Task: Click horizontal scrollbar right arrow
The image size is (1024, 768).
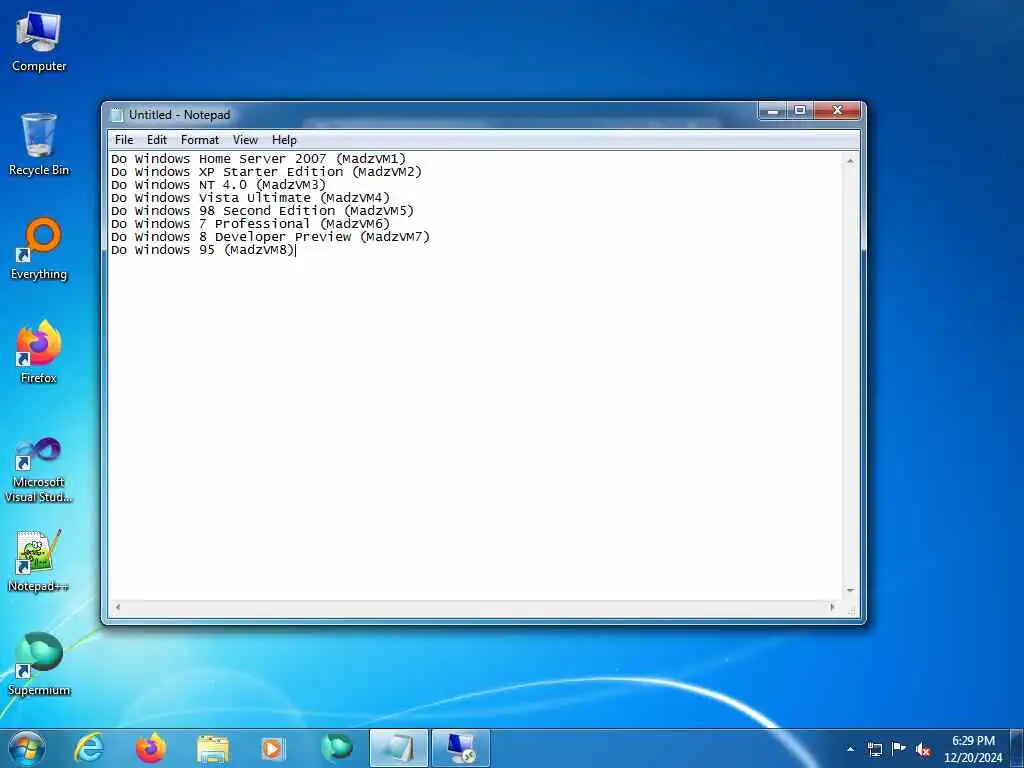Action: point(832,607)
